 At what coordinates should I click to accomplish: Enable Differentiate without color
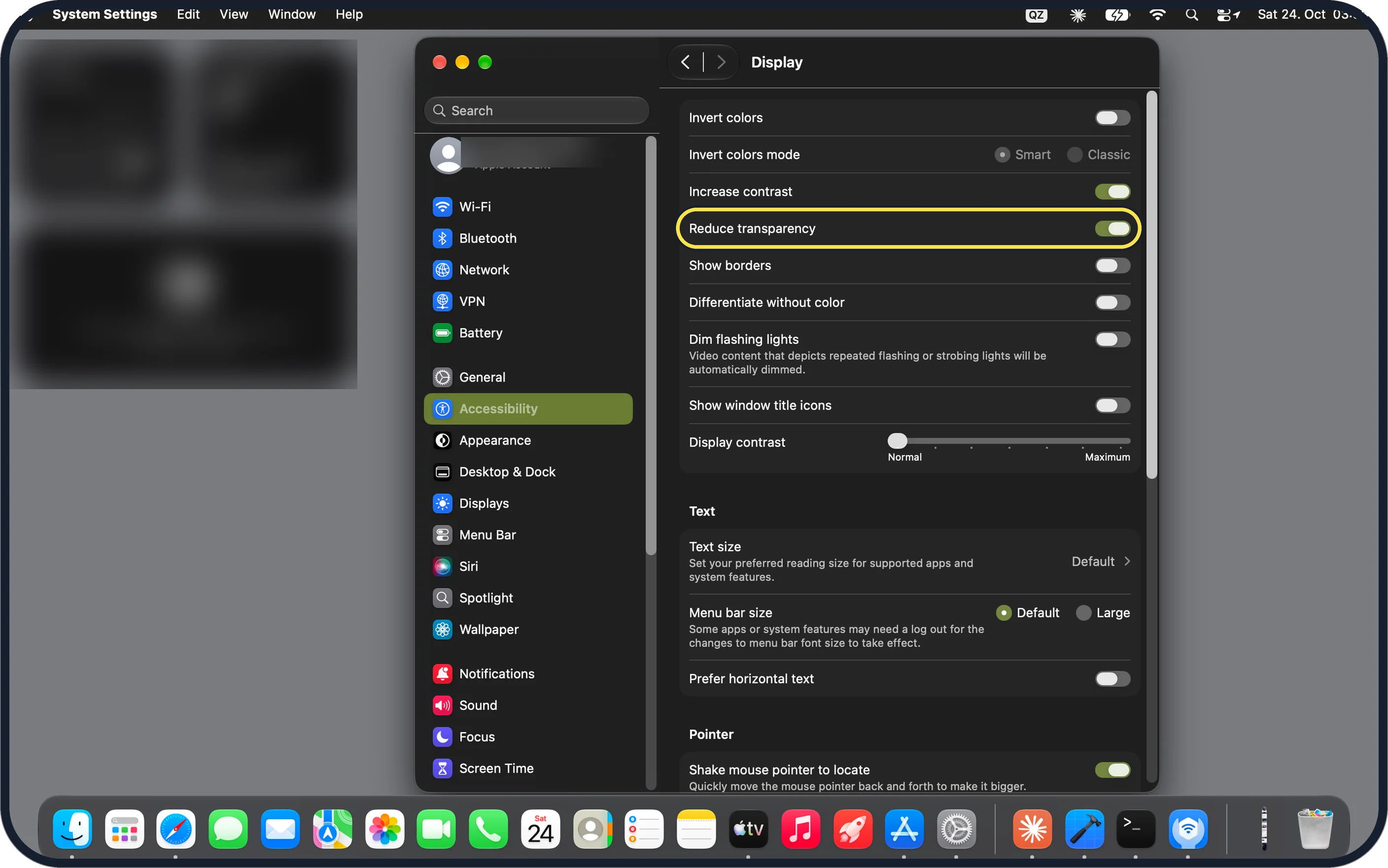(x=1112, y=302)
